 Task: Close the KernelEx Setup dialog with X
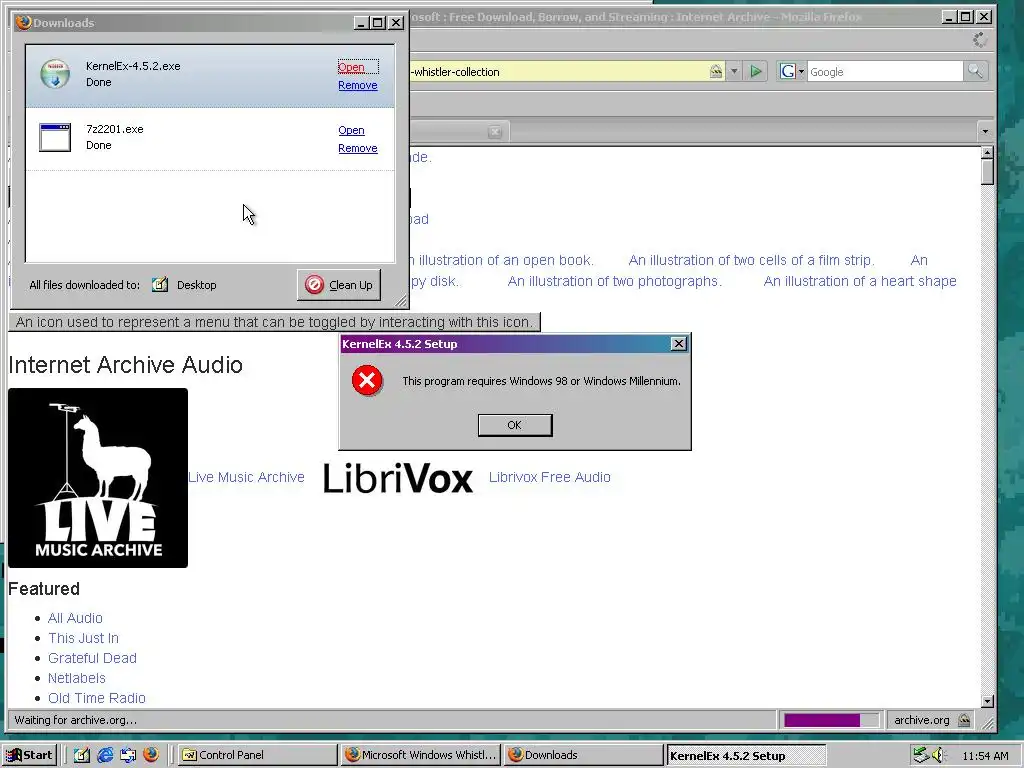679,344
